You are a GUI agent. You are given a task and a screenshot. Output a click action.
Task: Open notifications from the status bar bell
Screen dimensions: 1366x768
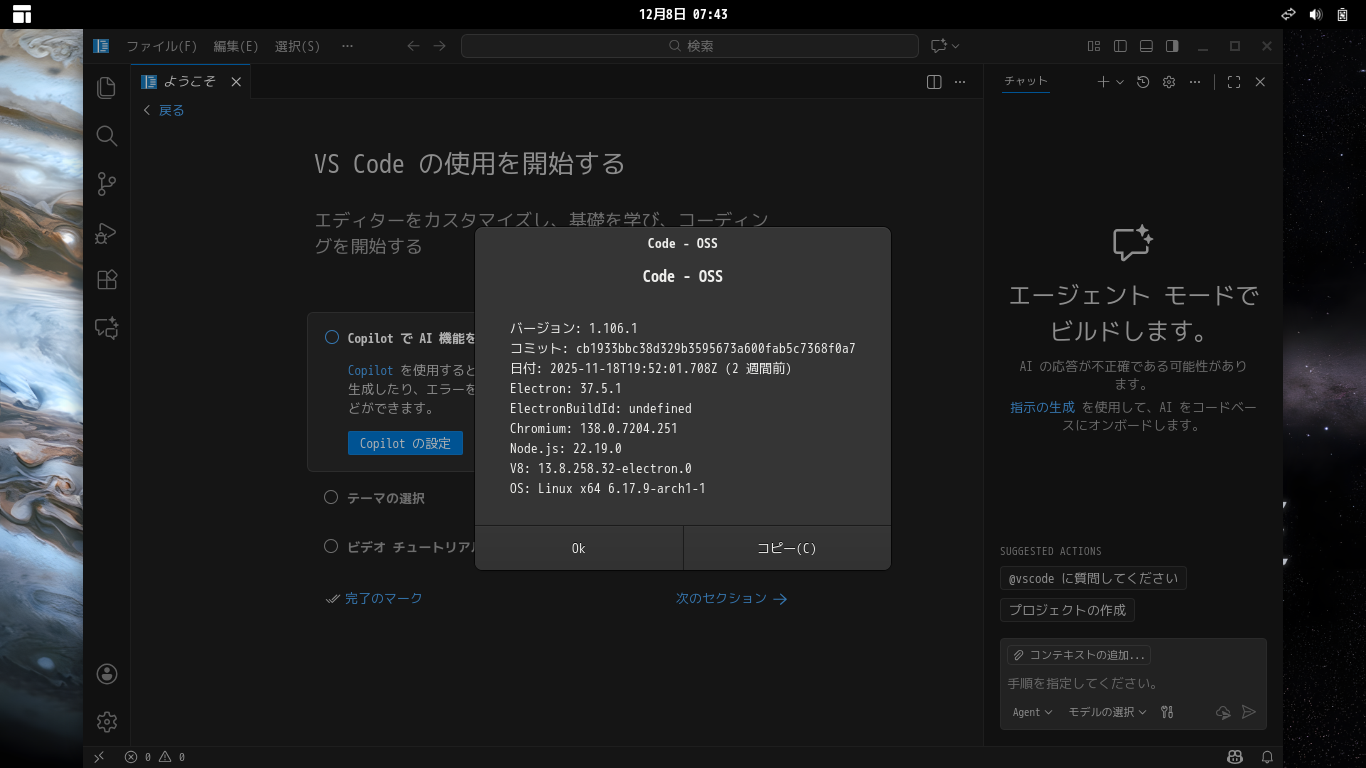pos(1266,757)
